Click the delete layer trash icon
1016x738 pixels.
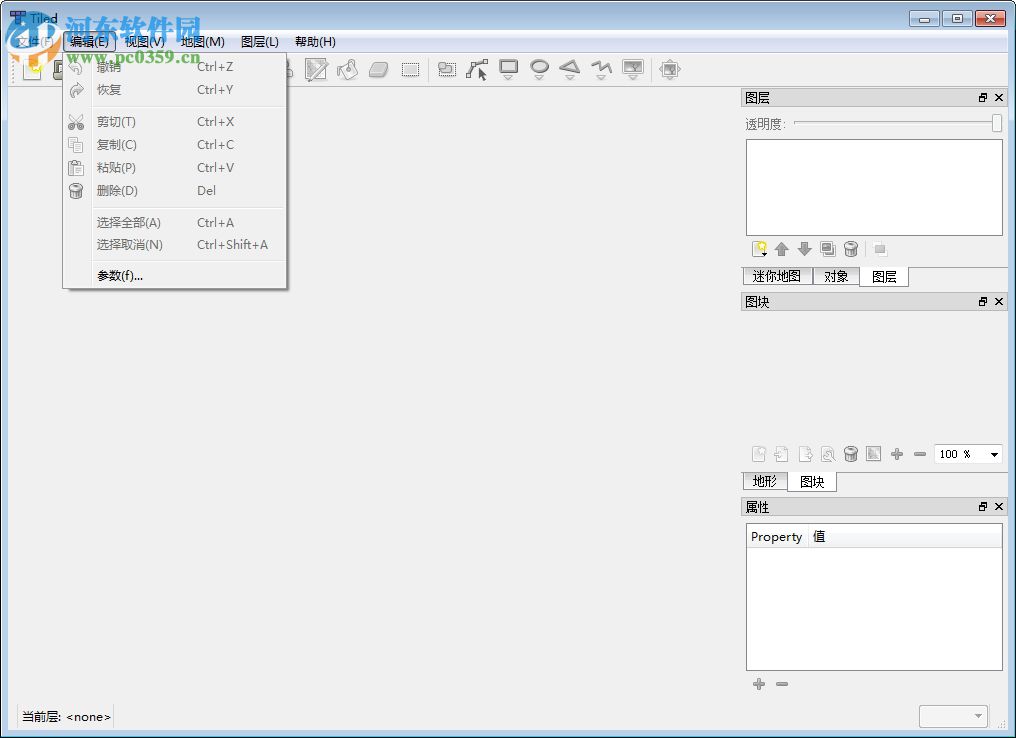(x=851, y=248)
